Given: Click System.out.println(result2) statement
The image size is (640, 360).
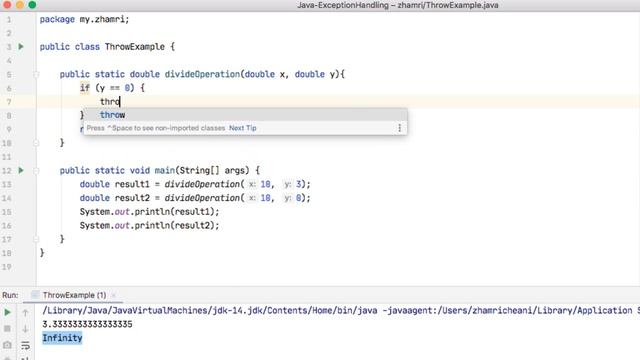Looking at the screenshot, I should 149,225.
